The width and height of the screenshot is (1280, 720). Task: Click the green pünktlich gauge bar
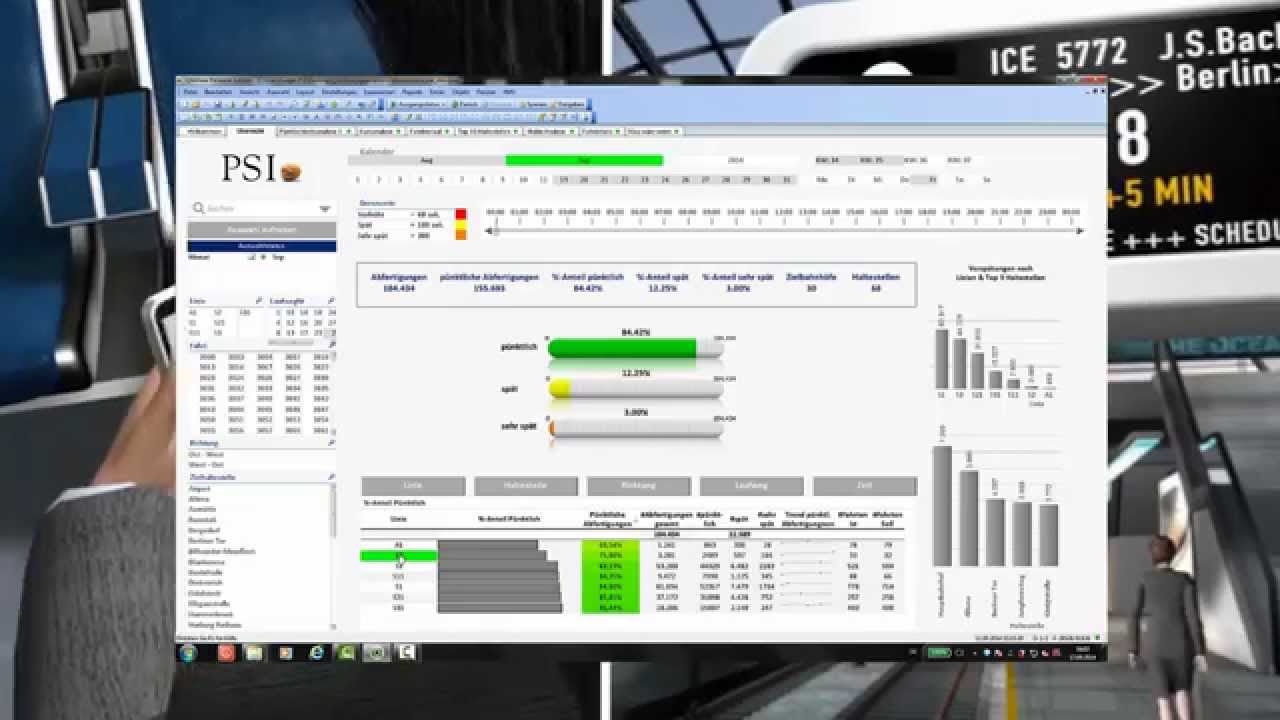click(622, 348)
